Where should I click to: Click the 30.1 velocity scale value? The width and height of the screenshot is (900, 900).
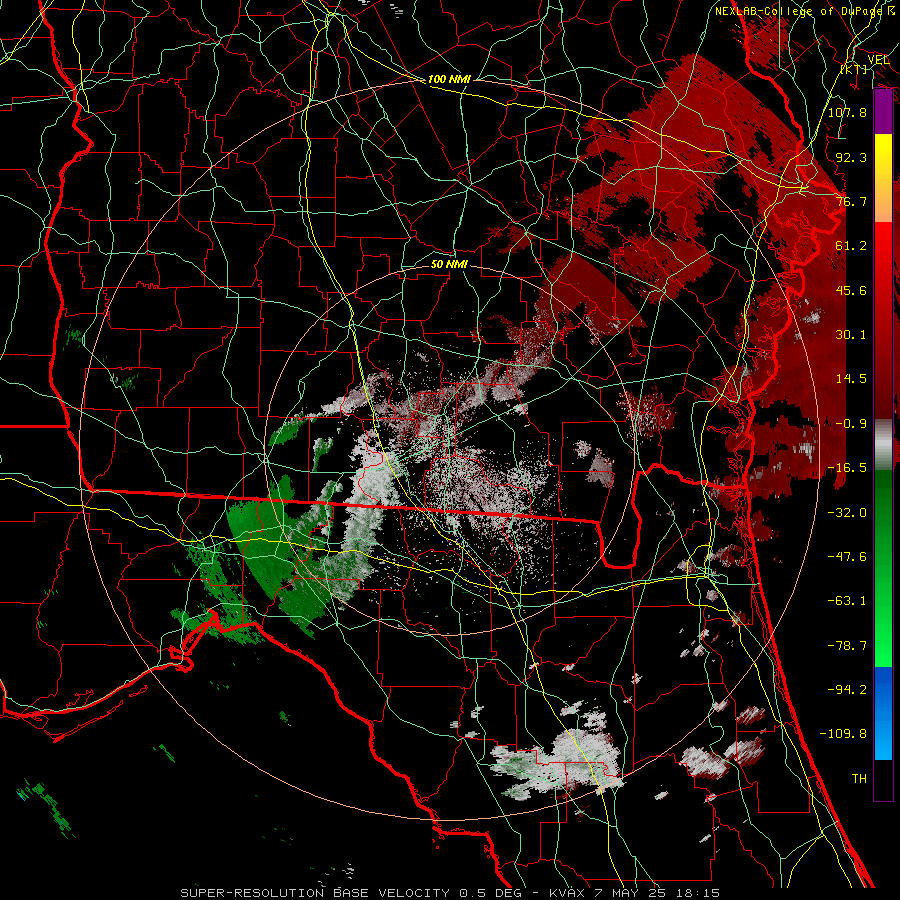pyautogui.click(x=851, y=335)
